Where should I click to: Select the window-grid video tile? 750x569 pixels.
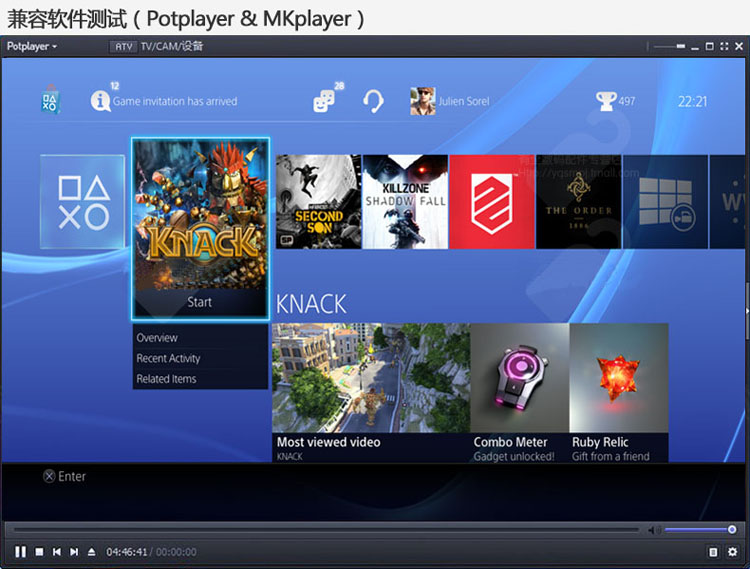pyautogui.click(x=665, y=201)
